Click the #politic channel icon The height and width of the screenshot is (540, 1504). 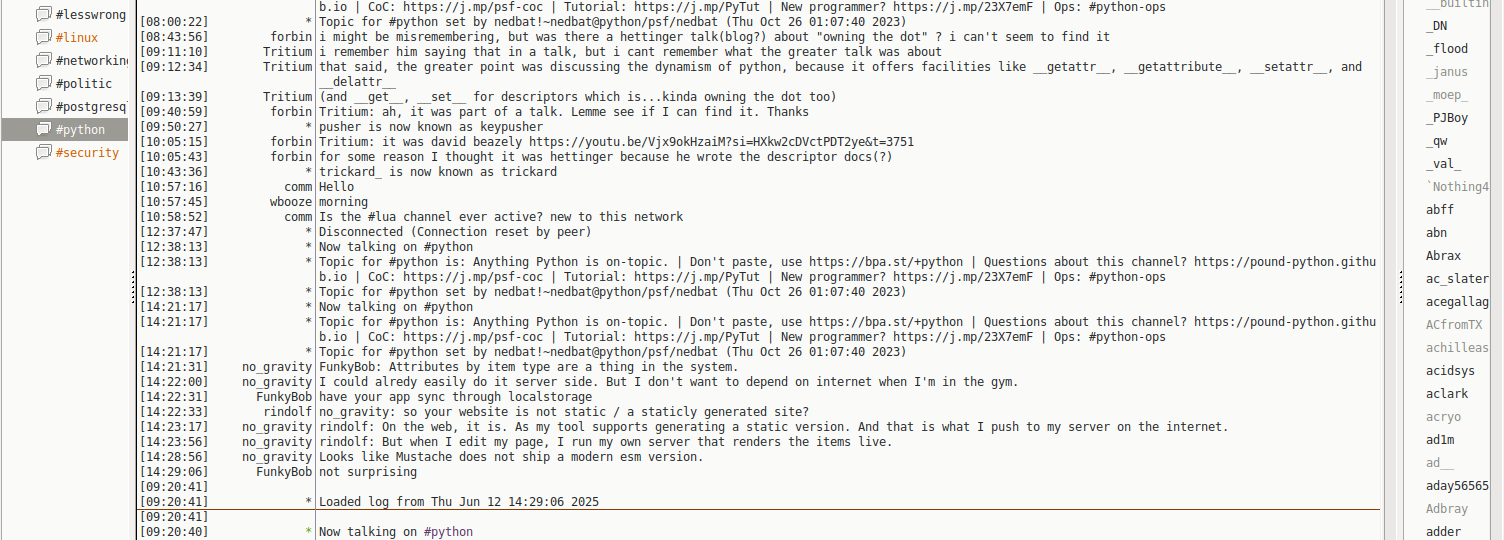(x=43, y=83)
